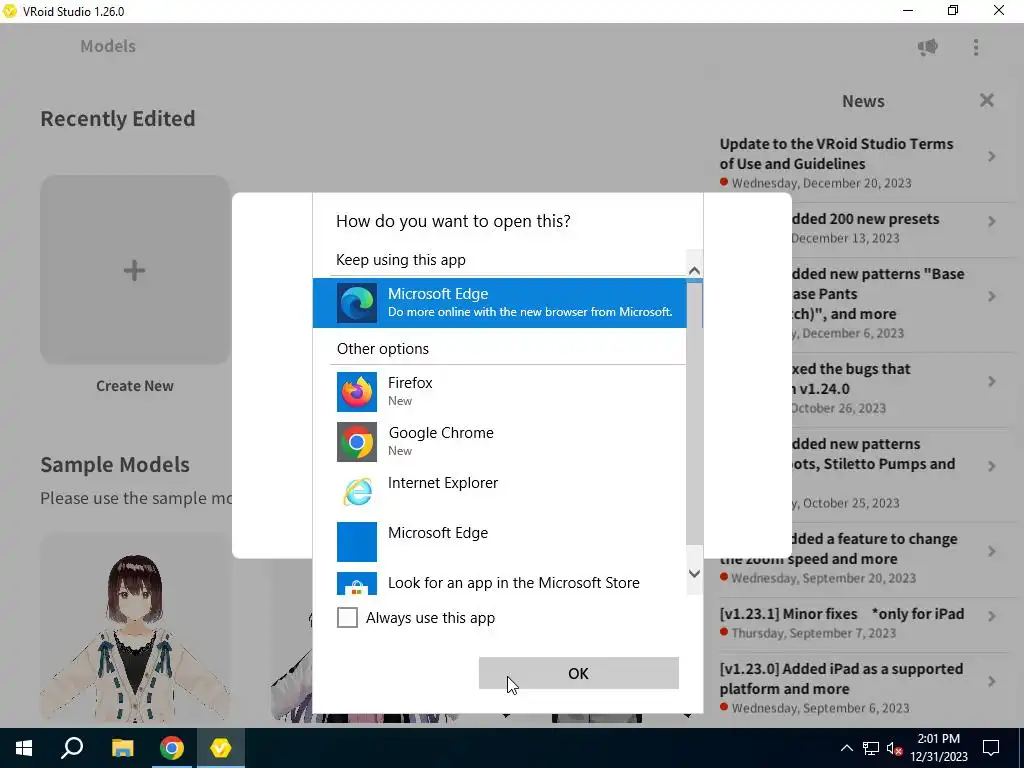This screenshot has height=768, width=1024.
Task: Expand chevron for fixed the bugs news
Action: point(991,381)
